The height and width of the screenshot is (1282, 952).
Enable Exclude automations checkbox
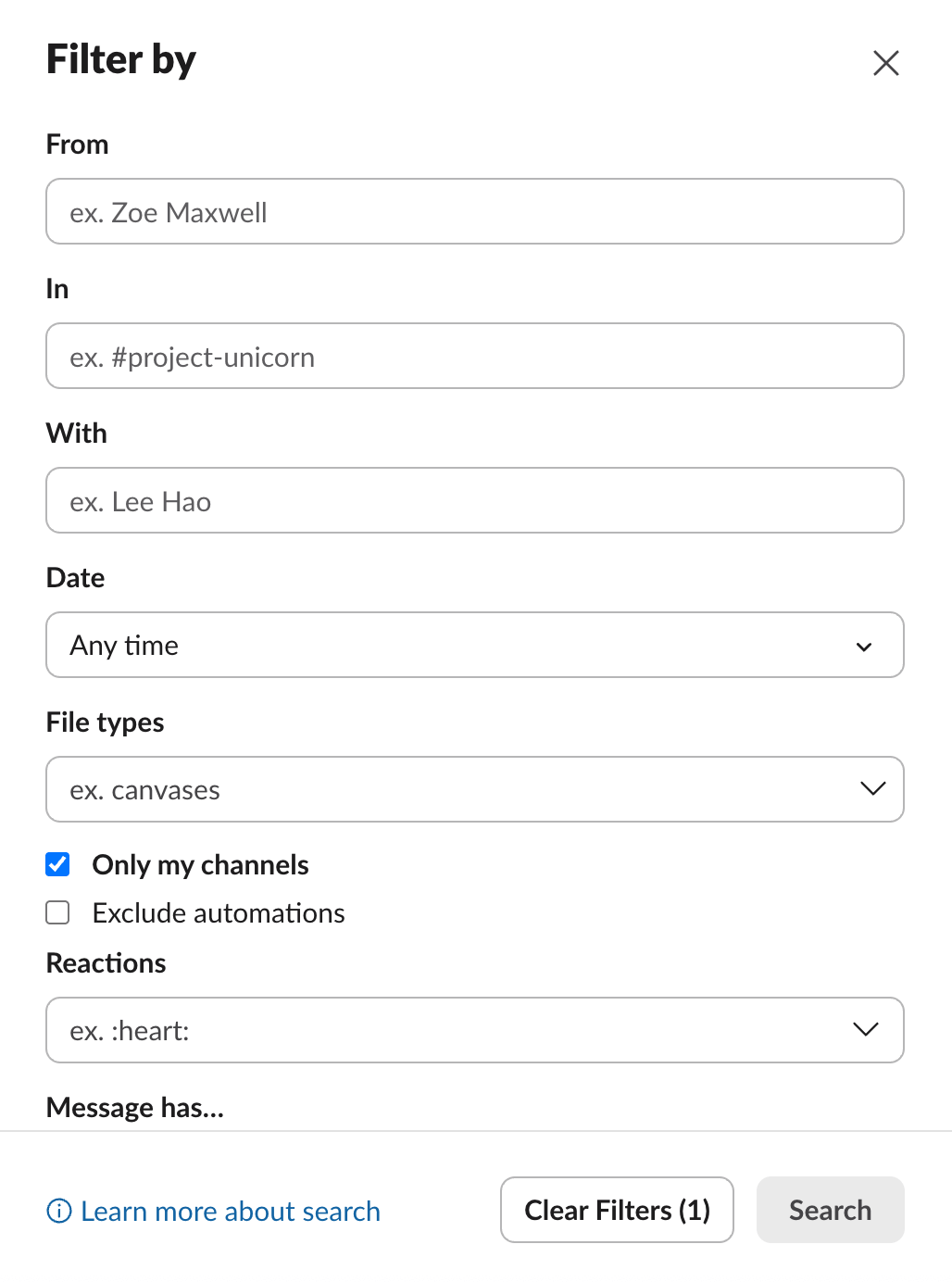[x=58, y=913]
